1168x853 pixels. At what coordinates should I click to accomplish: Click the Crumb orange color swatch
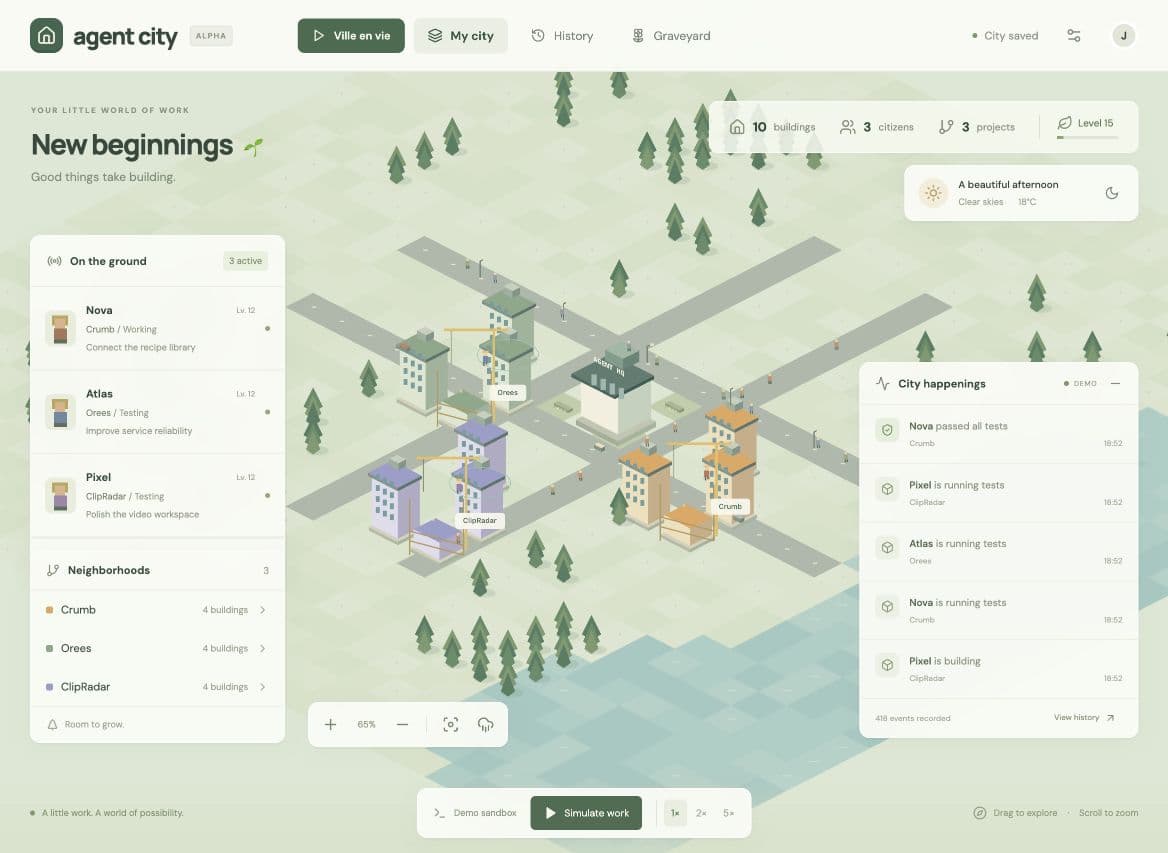point(49,609)
